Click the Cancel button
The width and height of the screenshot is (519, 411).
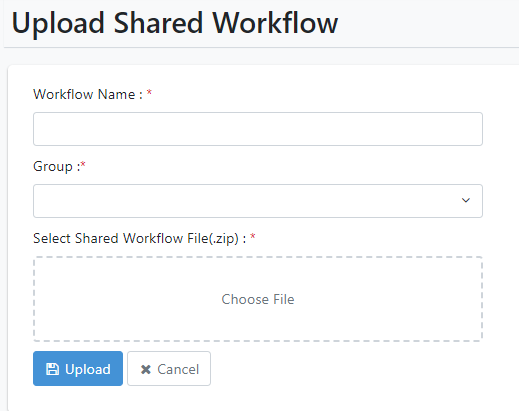tap(169, 368)
